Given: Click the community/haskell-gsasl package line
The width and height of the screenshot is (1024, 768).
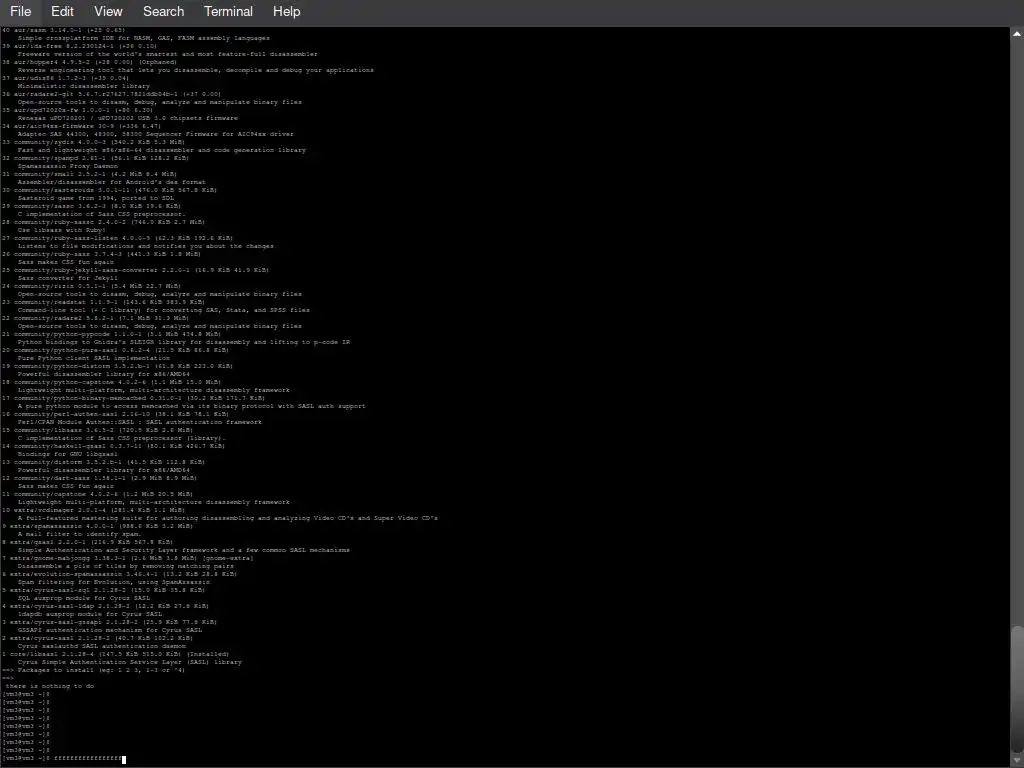Looking at the screenshot, I should [114, 446].
